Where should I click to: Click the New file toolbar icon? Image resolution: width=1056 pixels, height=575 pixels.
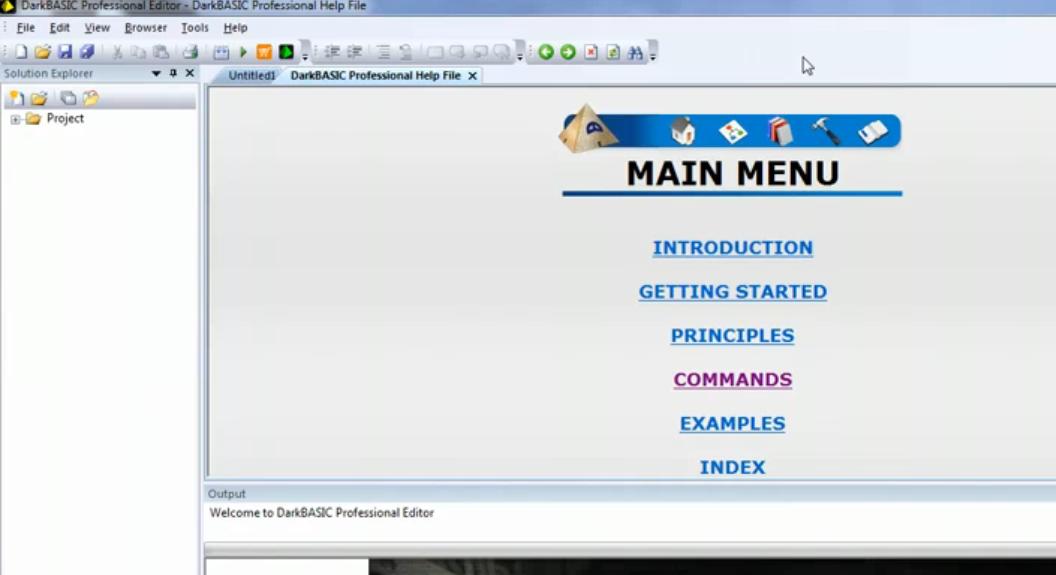point(21,52)
